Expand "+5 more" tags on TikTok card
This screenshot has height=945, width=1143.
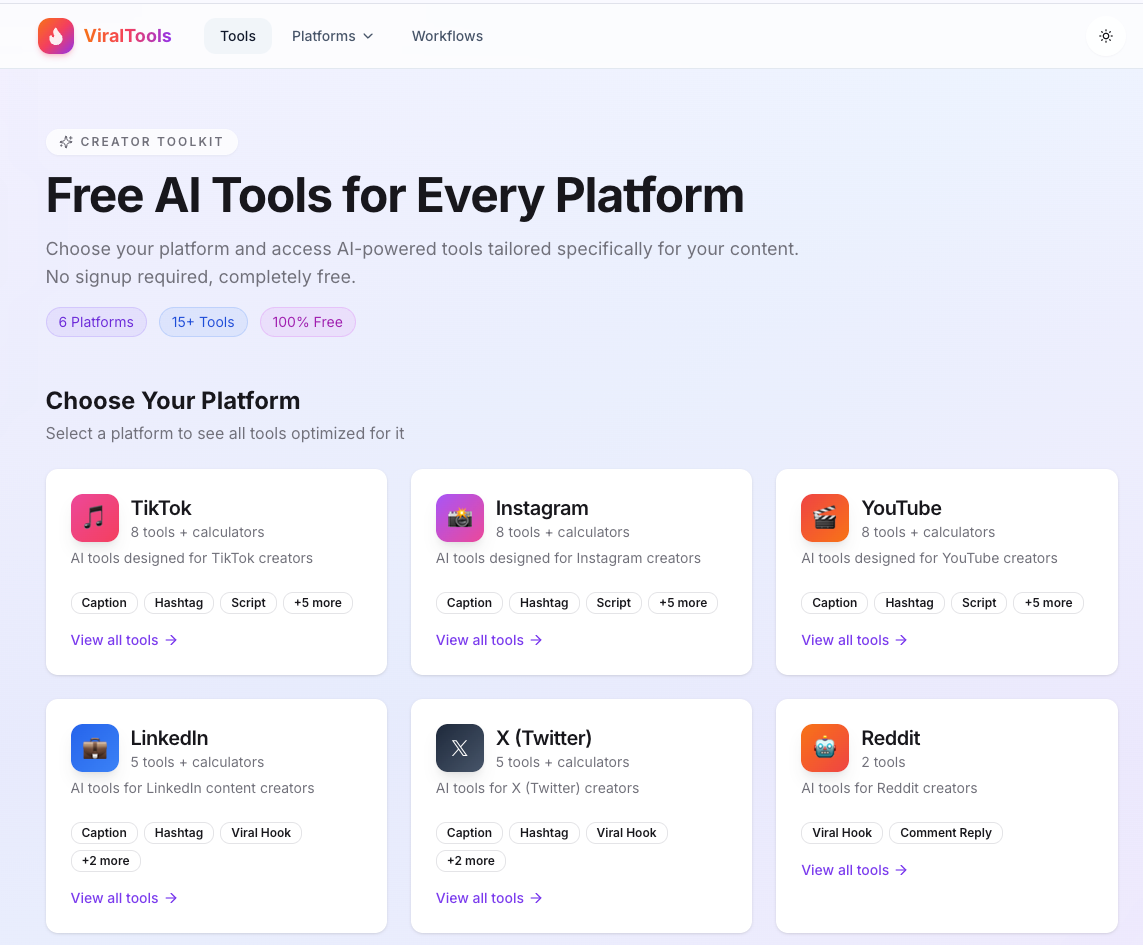pyautogui.click(x=318, y=603)
